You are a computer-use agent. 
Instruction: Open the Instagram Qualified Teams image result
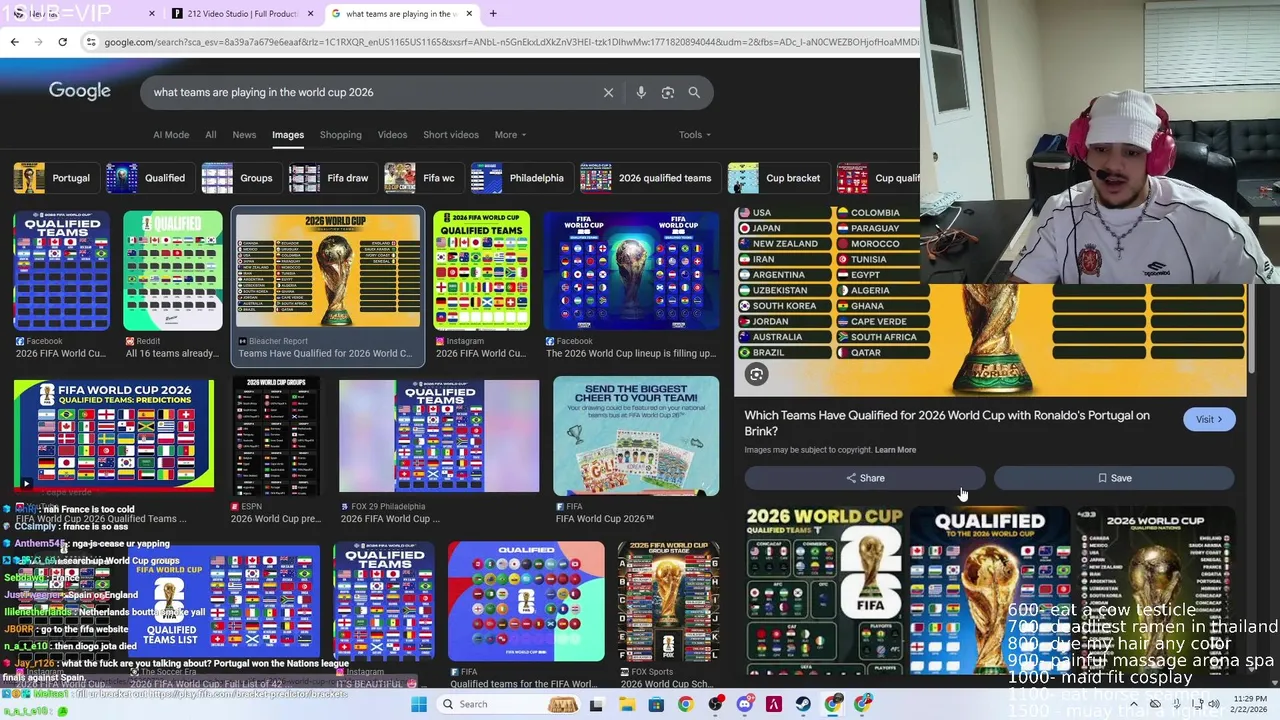pyautogui.click(x=481, y=285)
